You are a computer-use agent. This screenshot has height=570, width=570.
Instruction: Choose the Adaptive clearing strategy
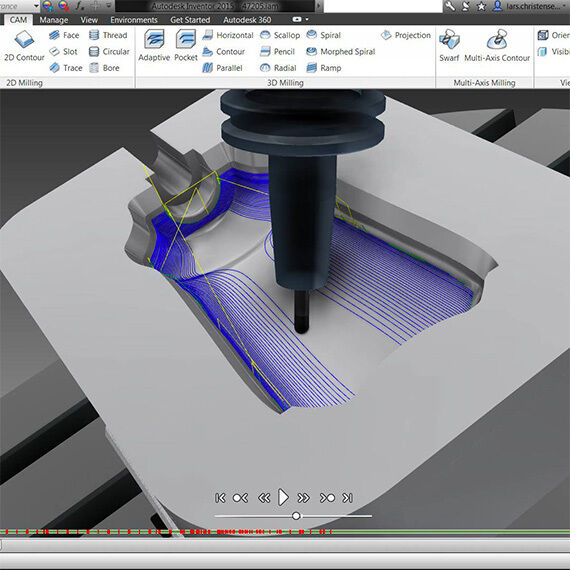154,46
